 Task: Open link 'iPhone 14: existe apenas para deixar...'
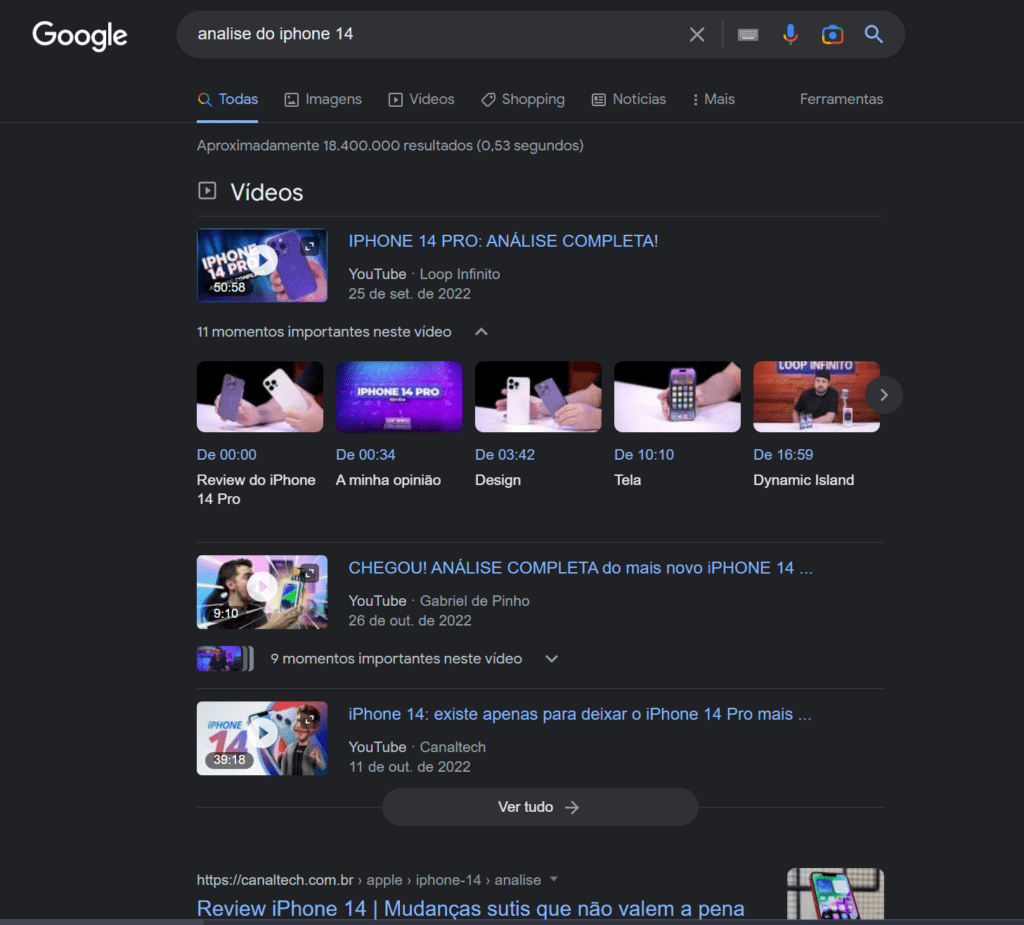coord(580,714)
